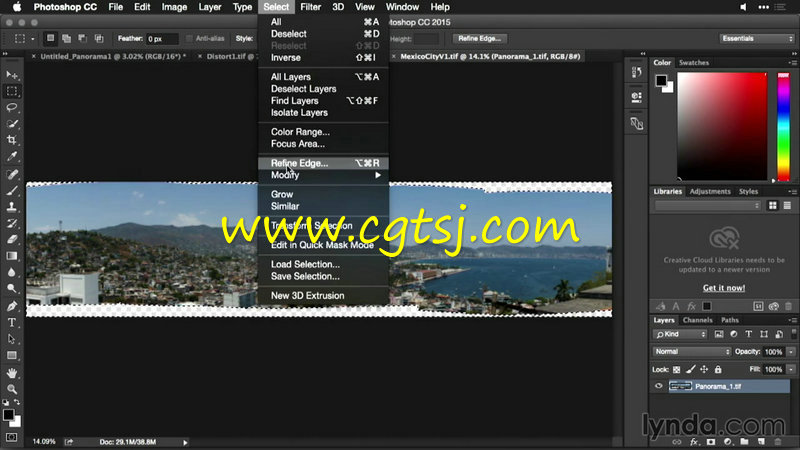Image resolution: width=800 pixels, height=450 pixels.
Task: Open the Libraries selection dropdown
Action: (708, 206)
